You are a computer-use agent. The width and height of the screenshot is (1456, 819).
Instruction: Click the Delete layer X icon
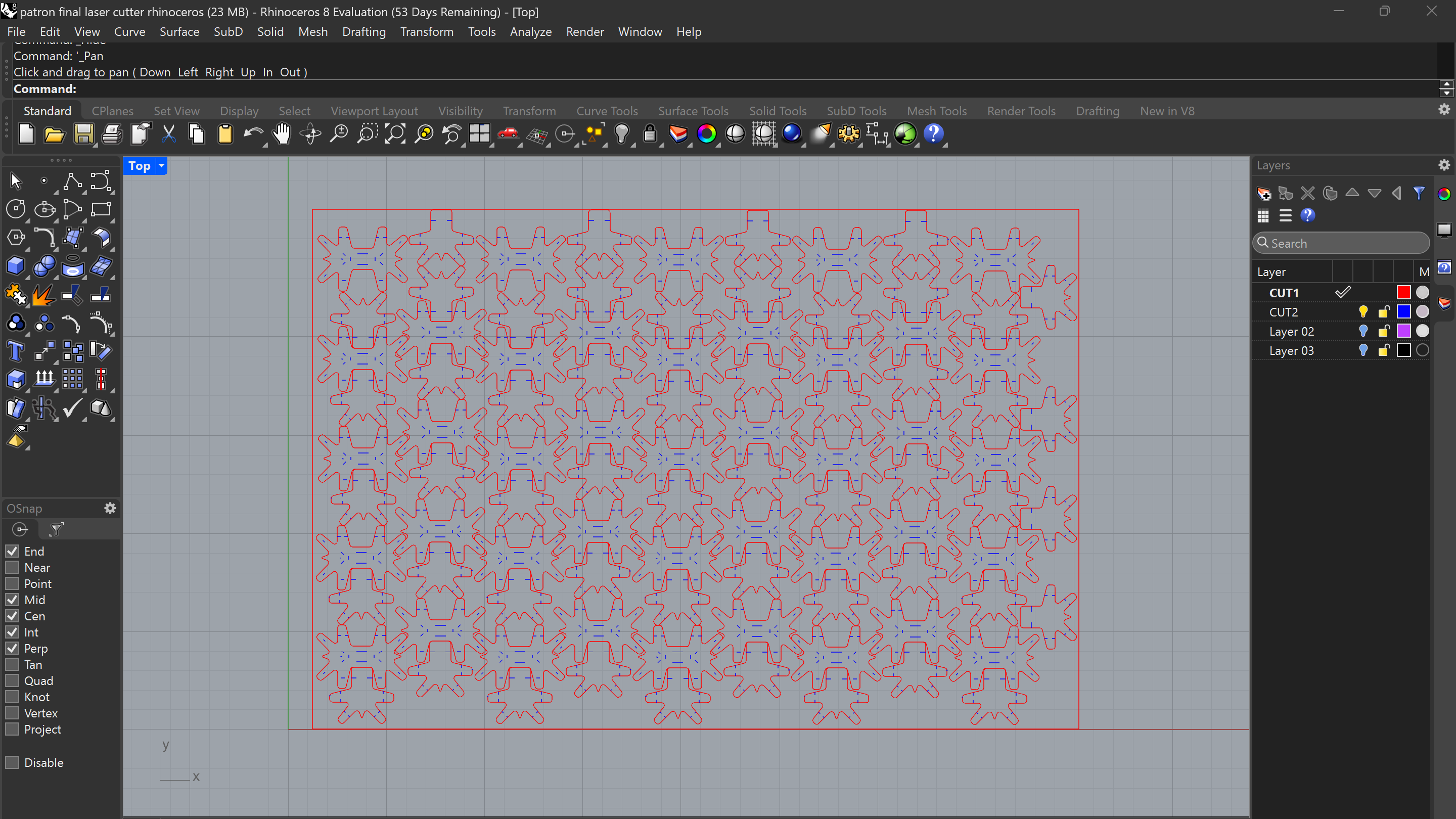(x=1308, y=194)
